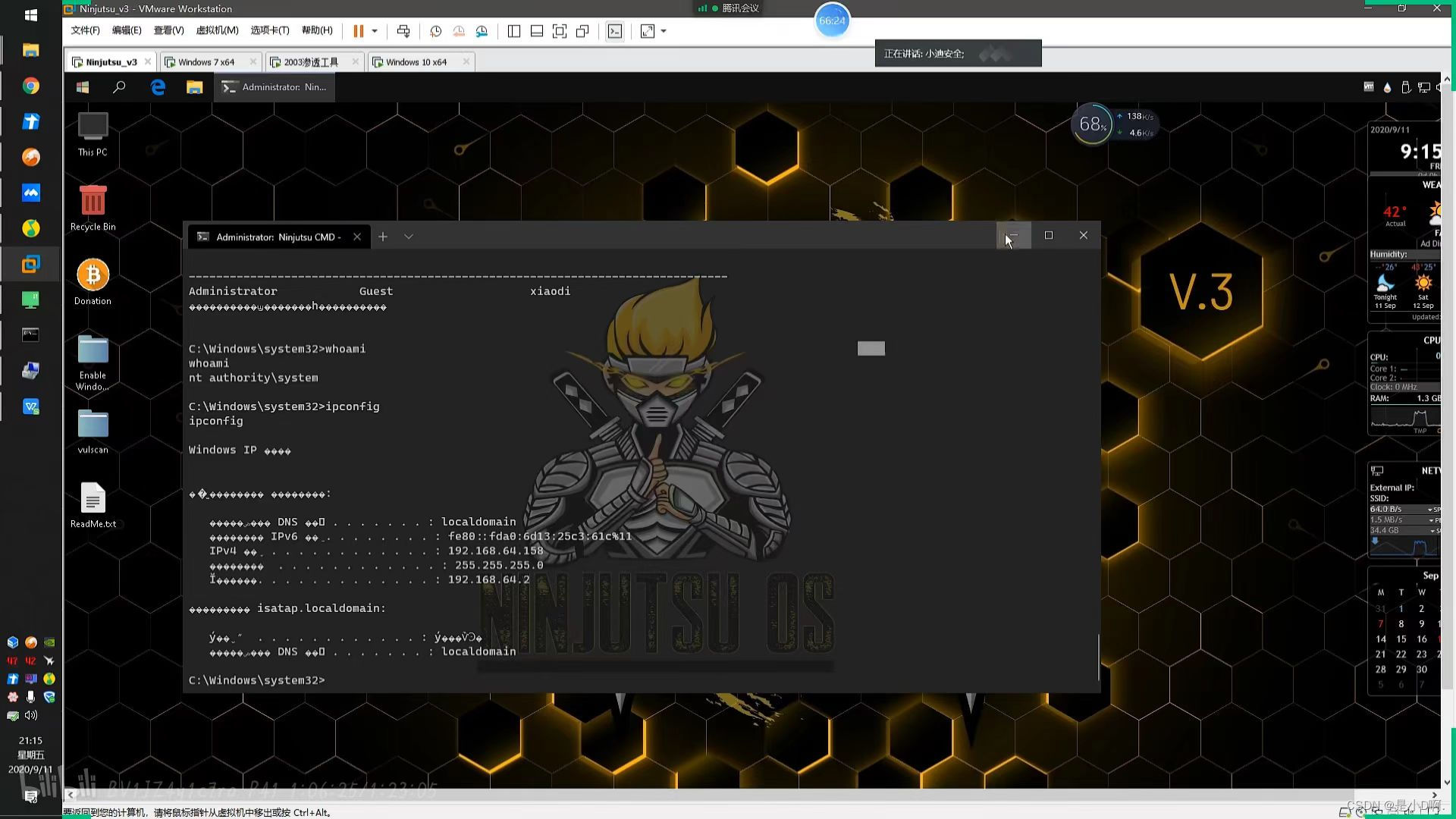The image size is (1456, 819).
Task: Open the snapshot manager icon
Action: click(x=482, y=31)
